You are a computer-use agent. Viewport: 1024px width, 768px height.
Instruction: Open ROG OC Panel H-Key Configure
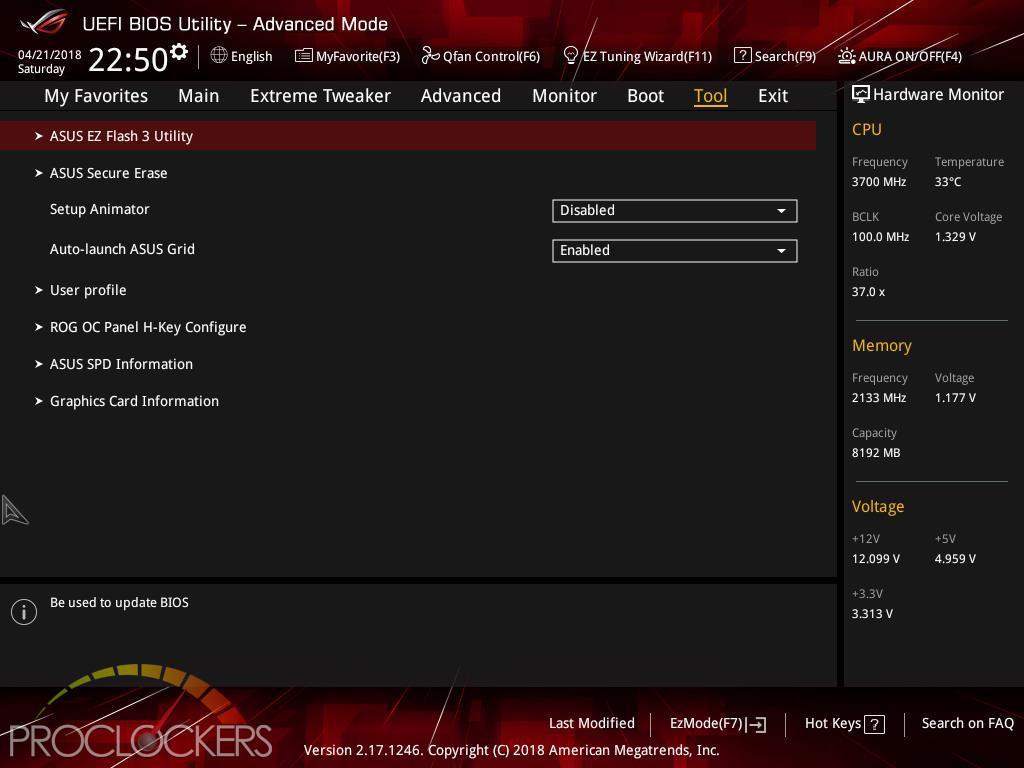[x=148, y=327]
